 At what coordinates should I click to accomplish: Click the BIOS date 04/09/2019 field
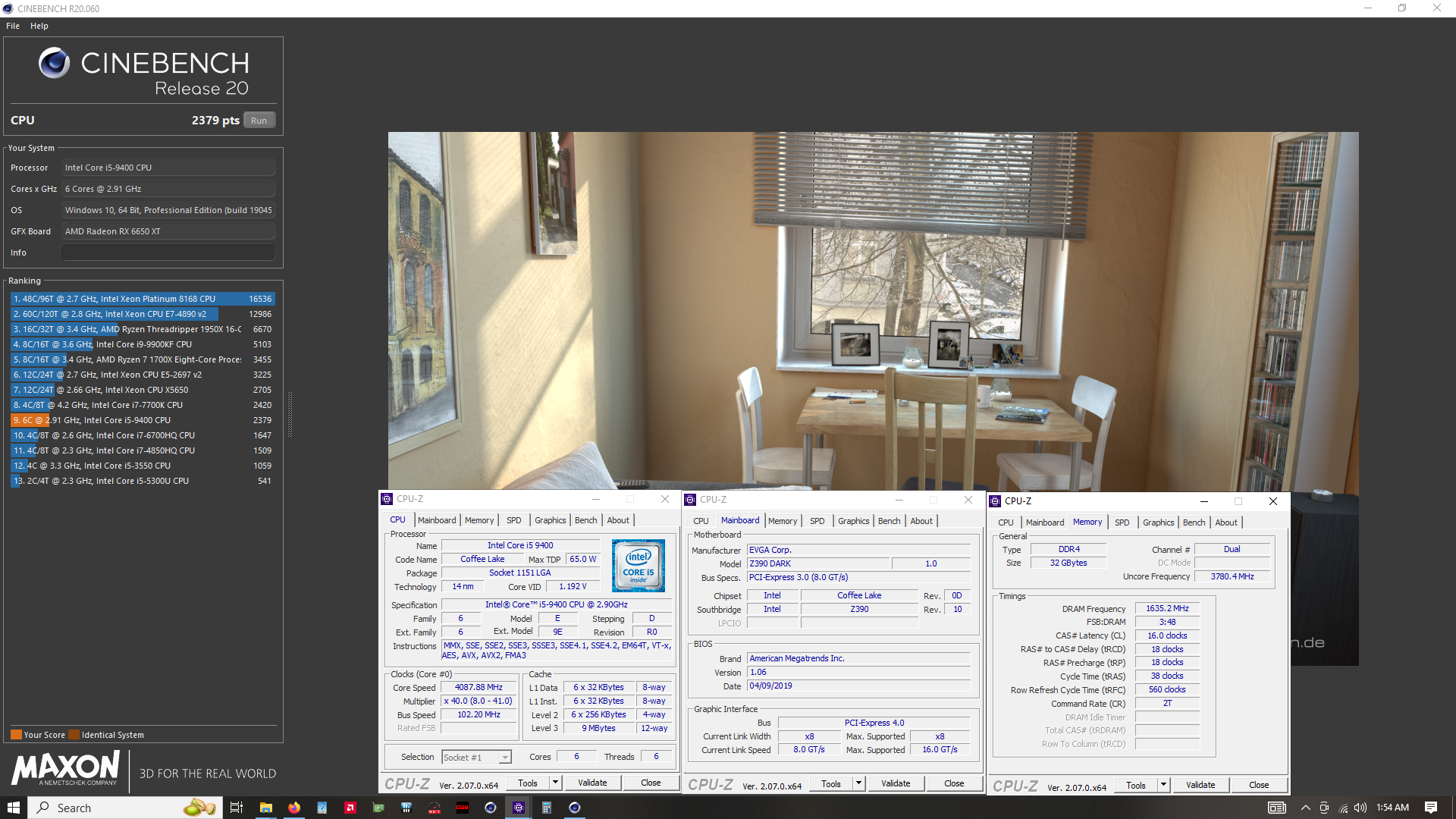point(858,686)
